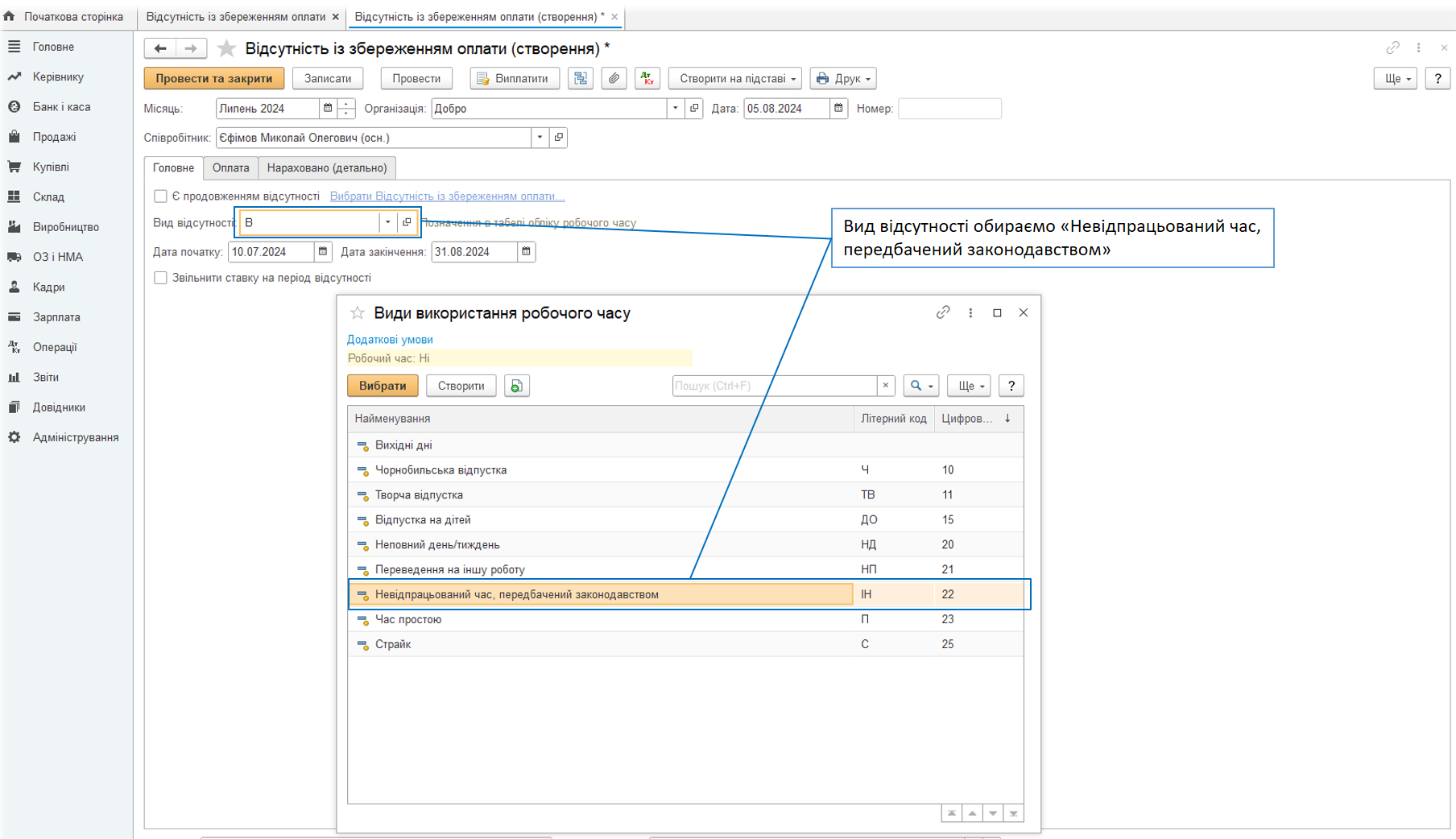Click Створити in the dialog
The image size is (1456, 839).
461,386
